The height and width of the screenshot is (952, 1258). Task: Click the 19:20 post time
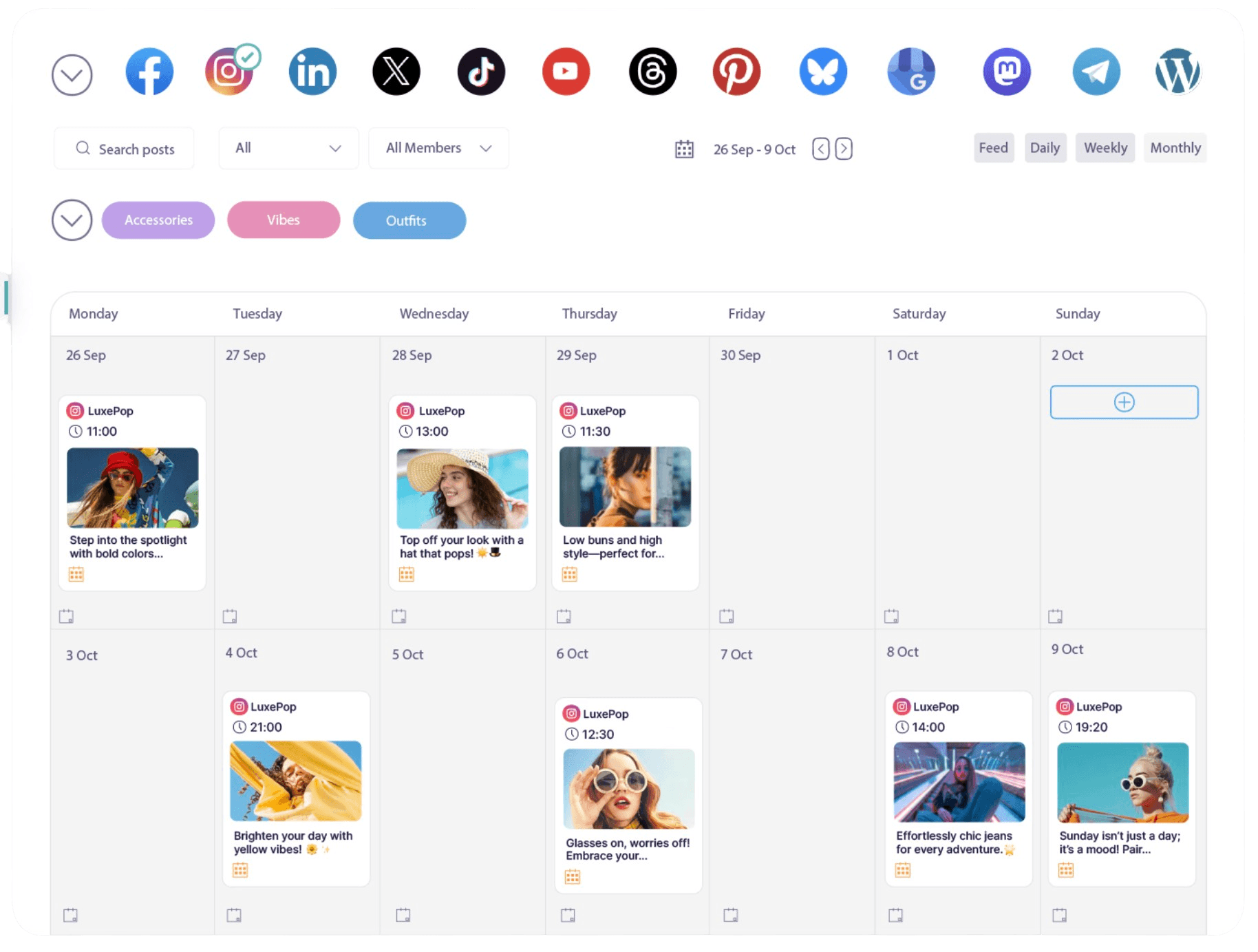1091,727
